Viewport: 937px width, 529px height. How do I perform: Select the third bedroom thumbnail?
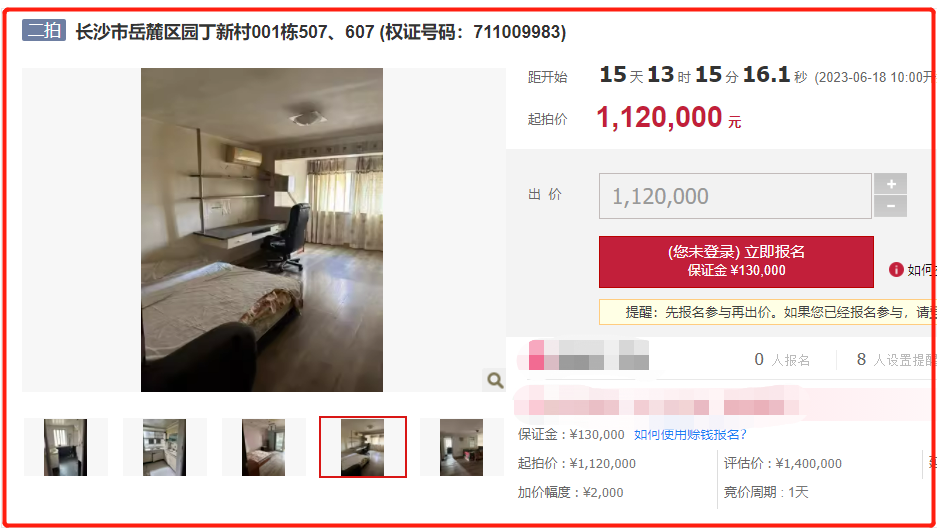[x=264, y=447]
